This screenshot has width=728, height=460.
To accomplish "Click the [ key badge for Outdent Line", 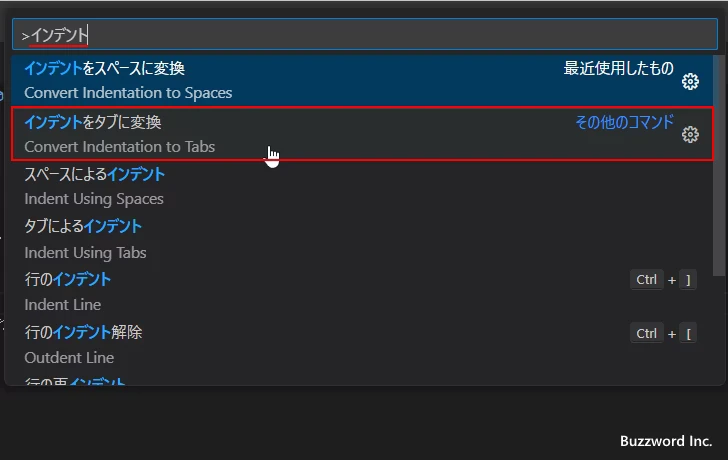I will [x=688, y=333].
